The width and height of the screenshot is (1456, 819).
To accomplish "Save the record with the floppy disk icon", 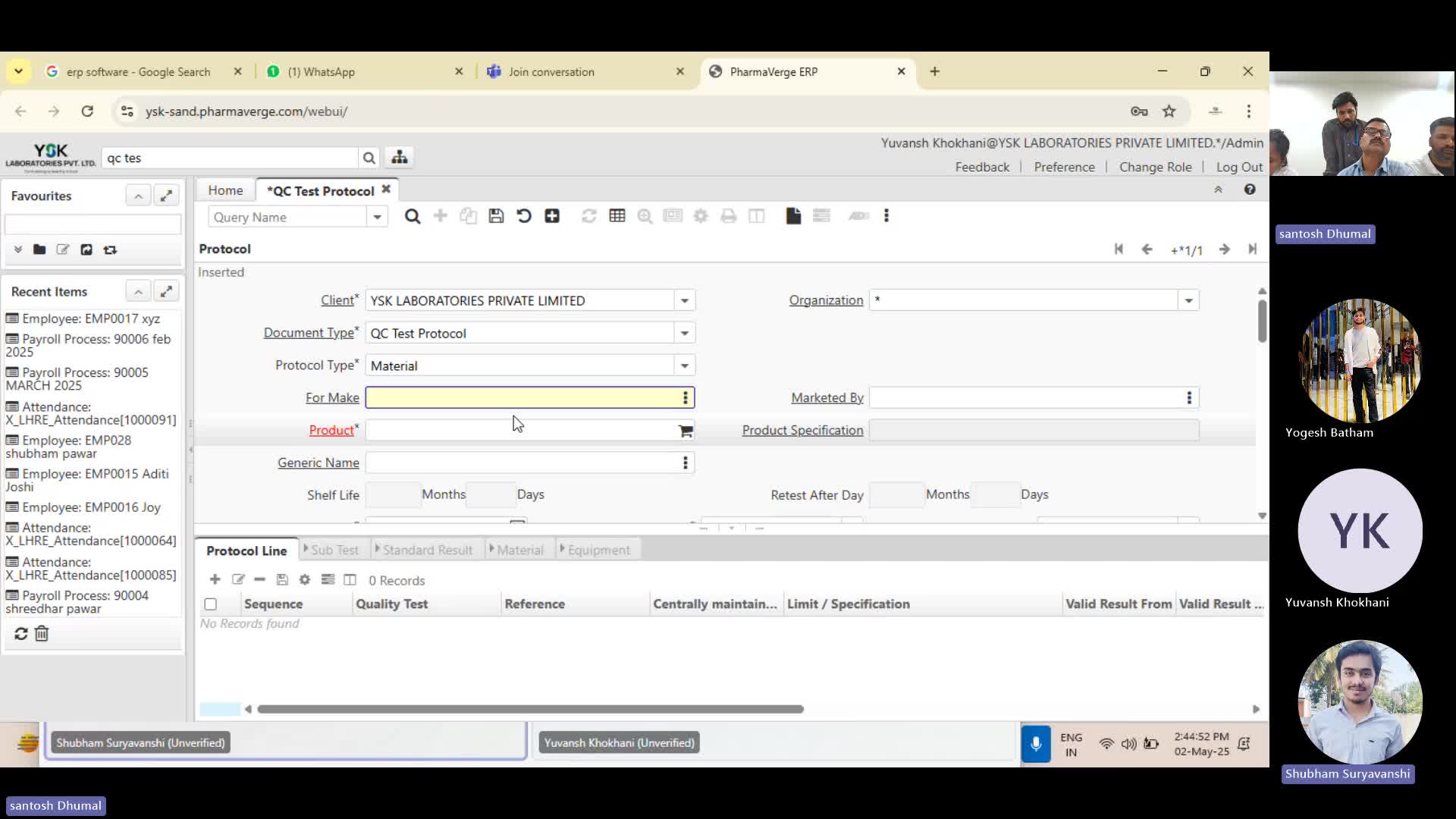I will coord(496,216).
